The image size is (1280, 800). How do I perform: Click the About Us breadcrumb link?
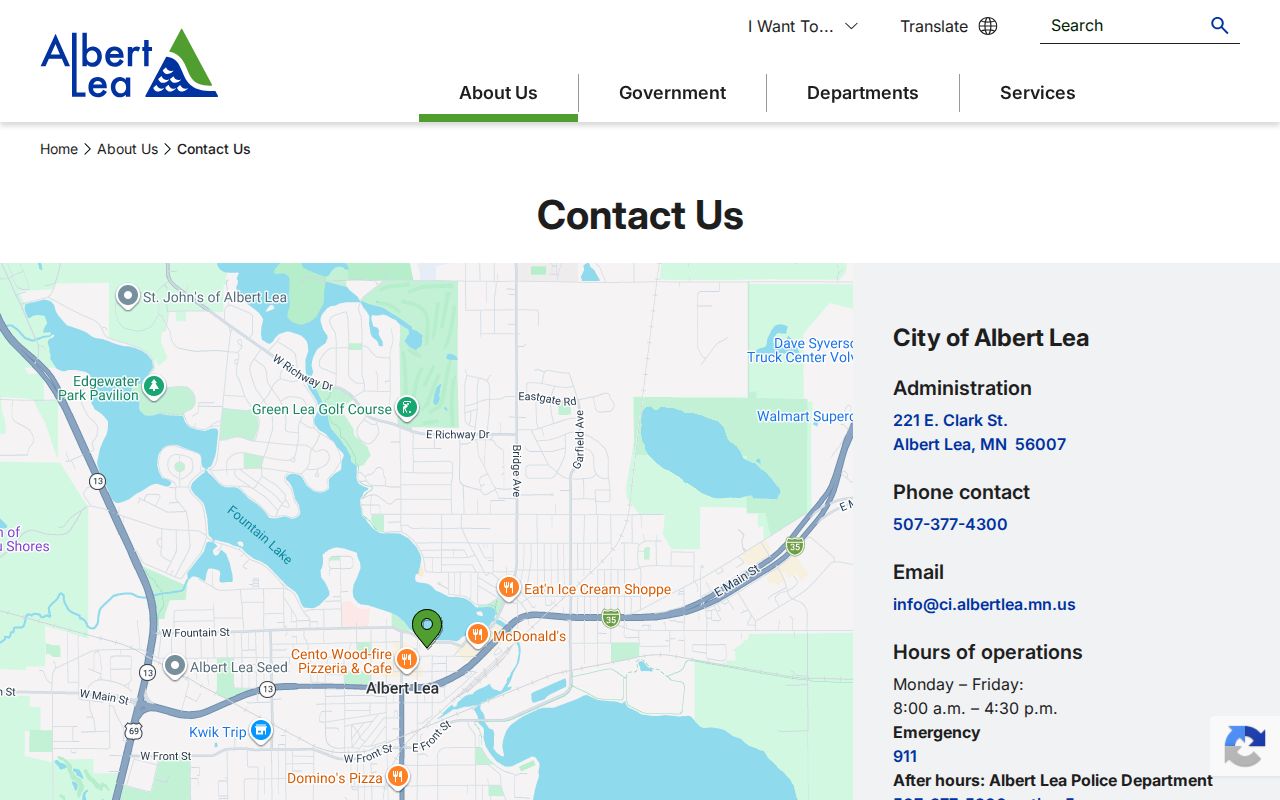coord(127,149)
